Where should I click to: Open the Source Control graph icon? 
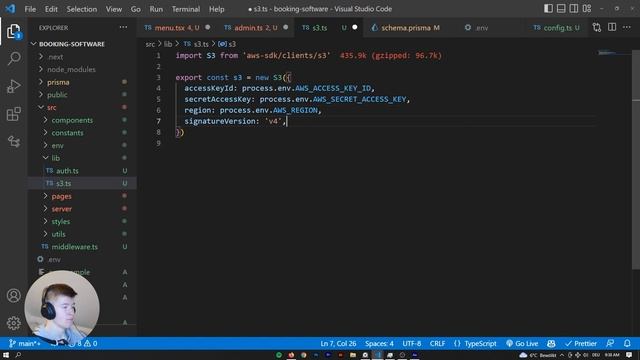tap(13, 142)
